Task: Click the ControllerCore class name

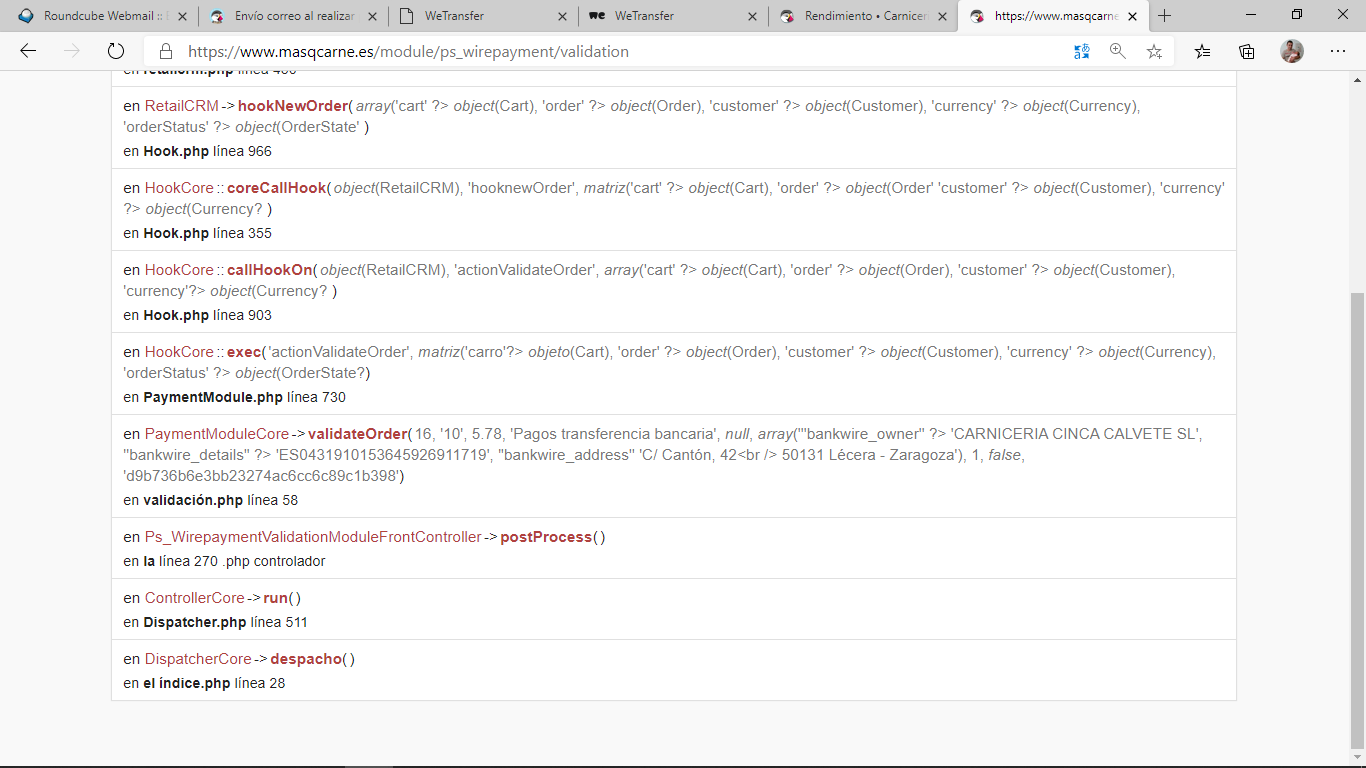Action: click(x=194, y=598)
